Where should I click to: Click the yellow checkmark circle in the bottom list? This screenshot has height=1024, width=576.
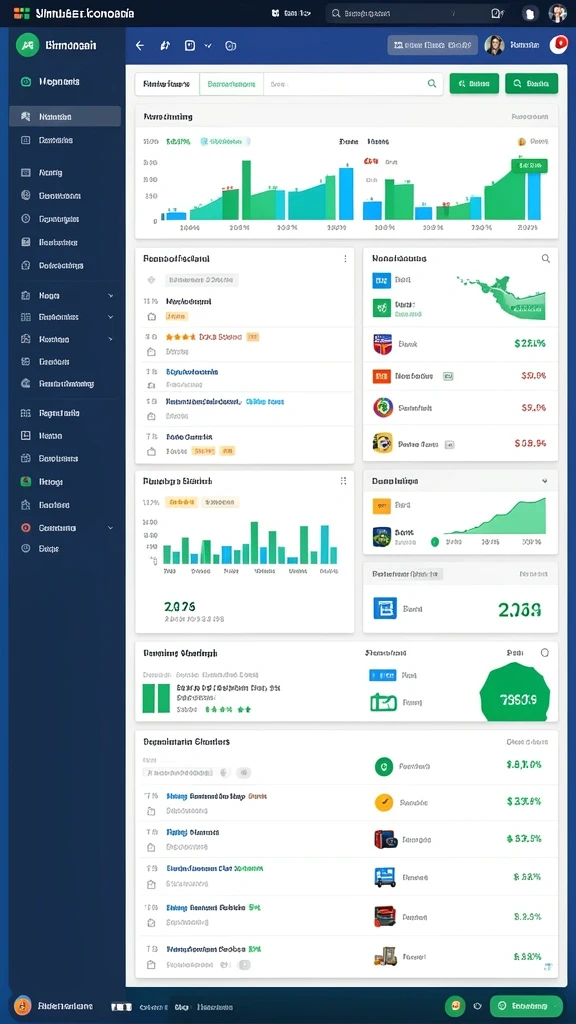[384, 802]
